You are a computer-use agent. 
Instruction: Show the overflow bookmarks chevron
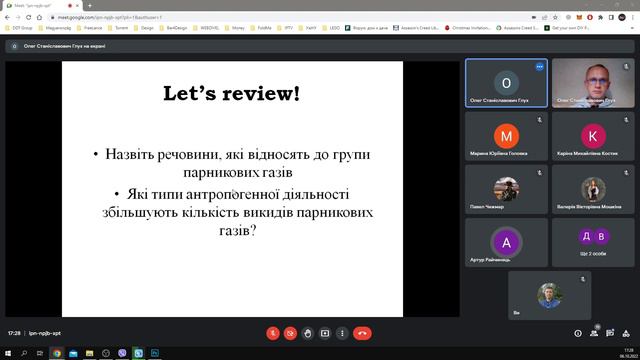coord(633,28)
